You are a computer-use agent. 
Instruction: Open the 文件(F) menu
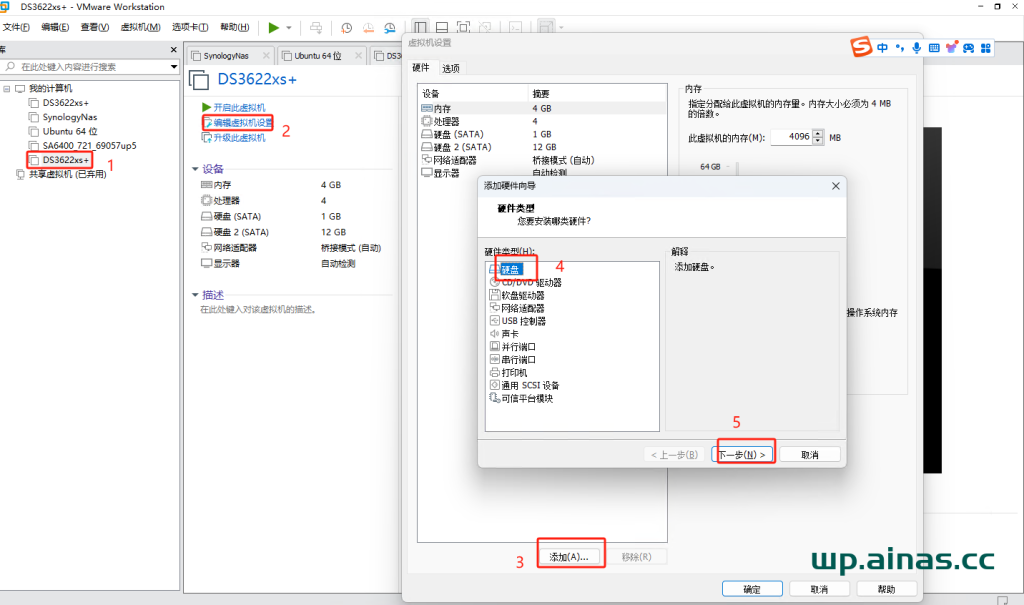click(x=16, y=27)
